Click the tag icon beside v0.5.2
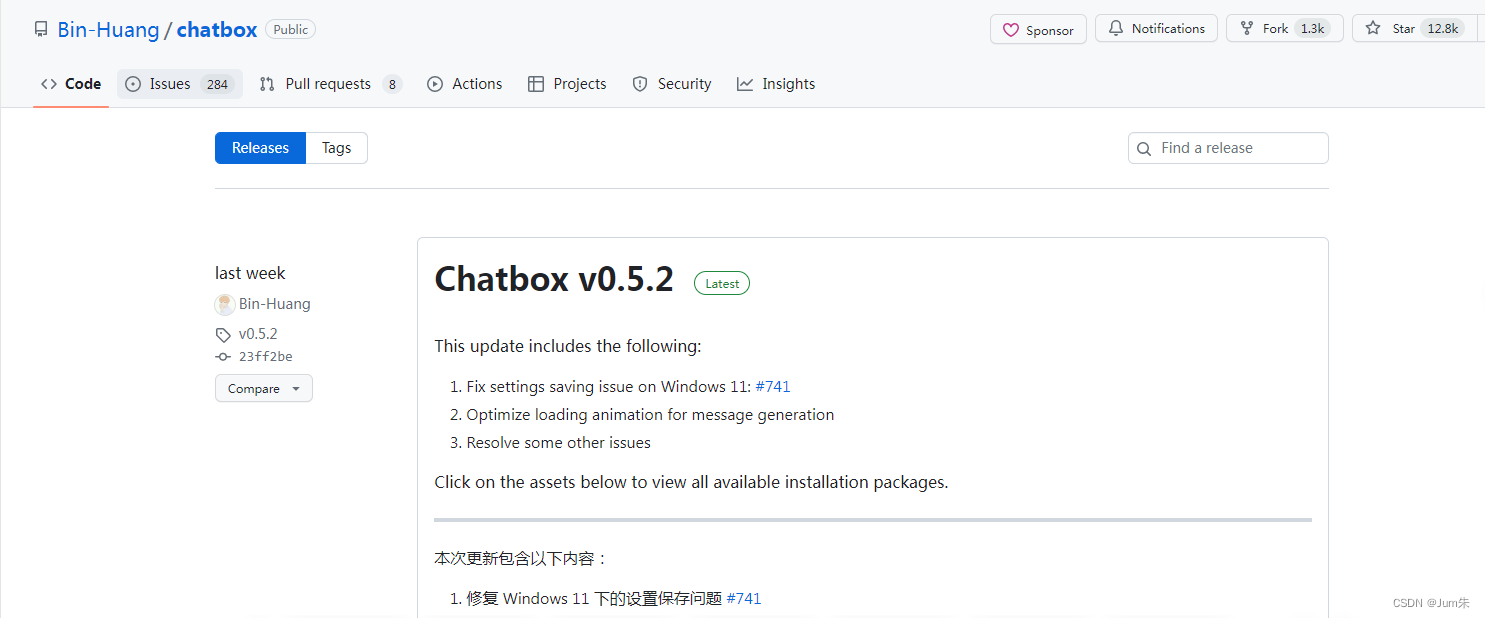Viewport: 1485px width, 618px height. click(223, 334)
